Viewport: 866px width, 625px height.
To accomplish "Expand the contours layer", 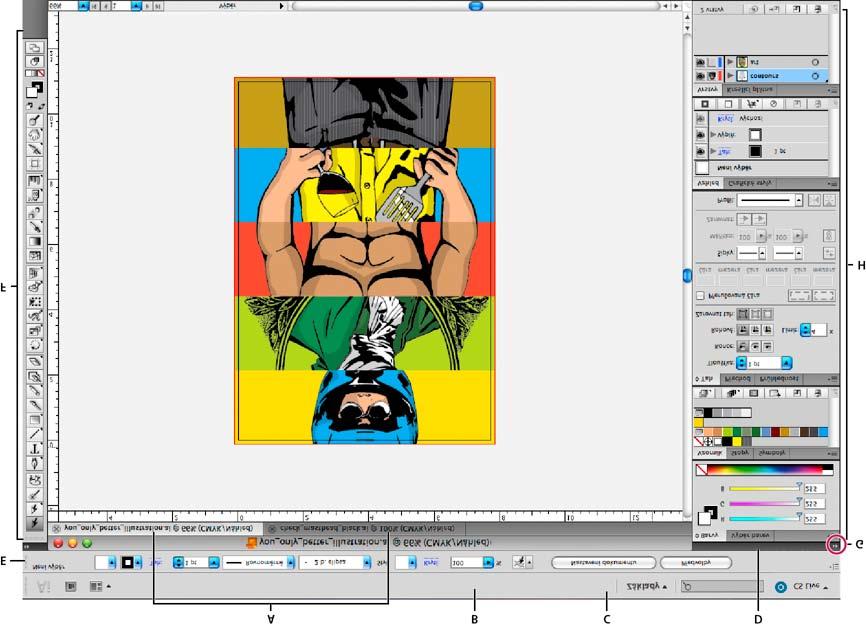I will (x=731, y=76).
